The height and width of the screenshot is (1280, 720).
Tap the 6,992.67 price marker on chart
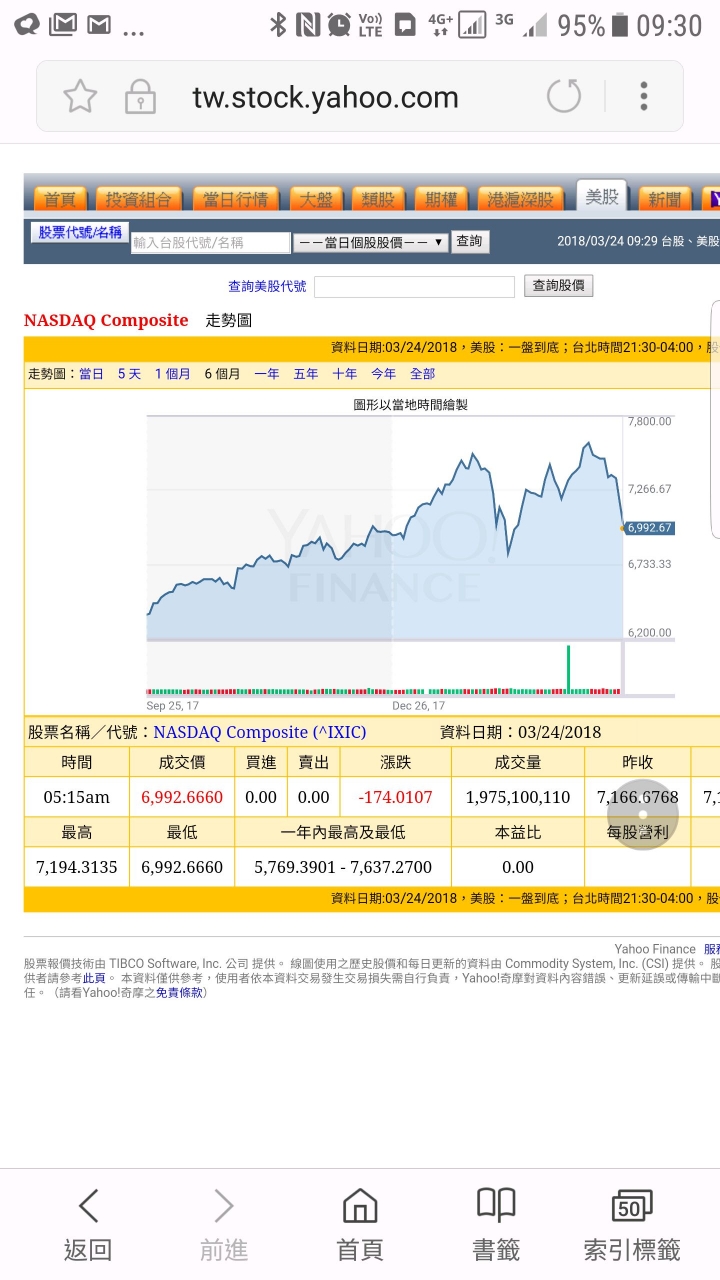tap(649, 528)
